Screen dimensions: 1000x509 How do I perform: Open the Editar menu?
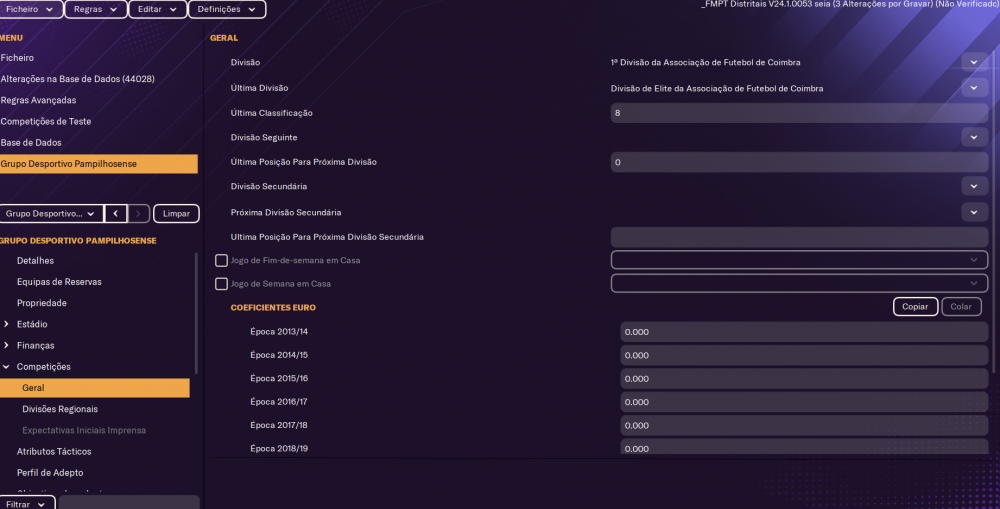(158, 9)
